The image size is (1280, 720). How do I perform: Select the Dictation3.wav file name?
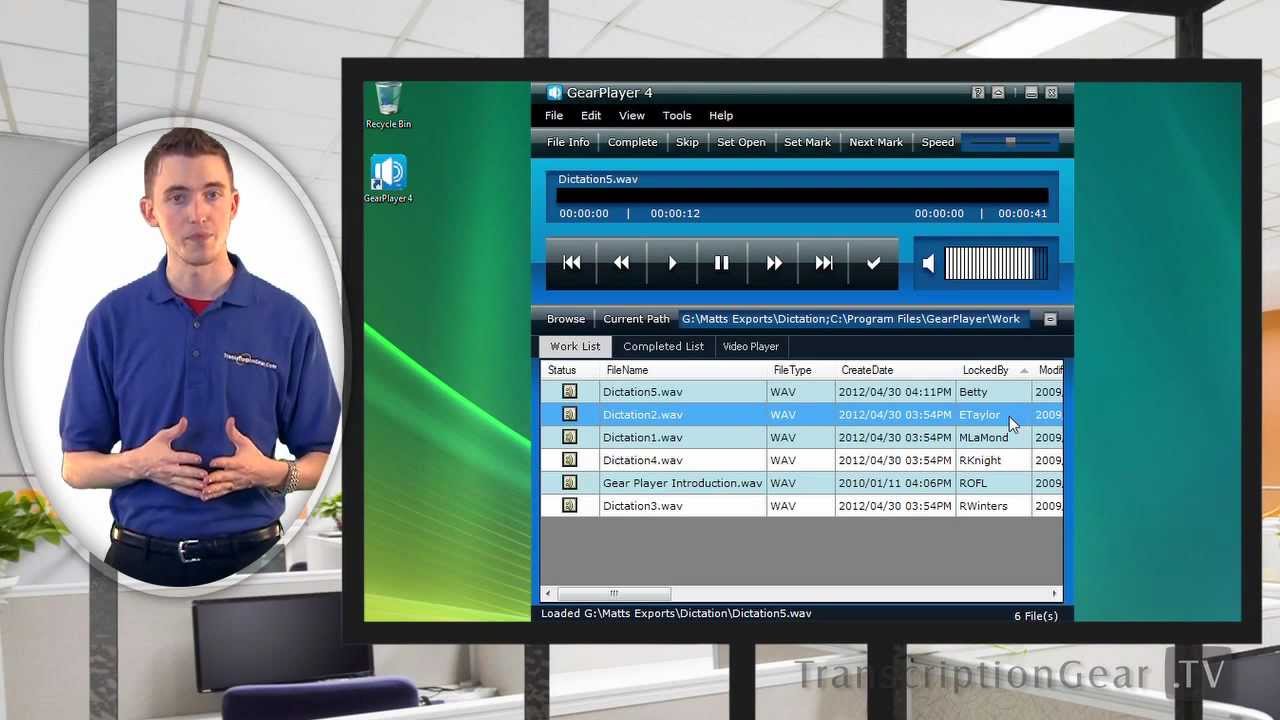(x=642, y=507)
